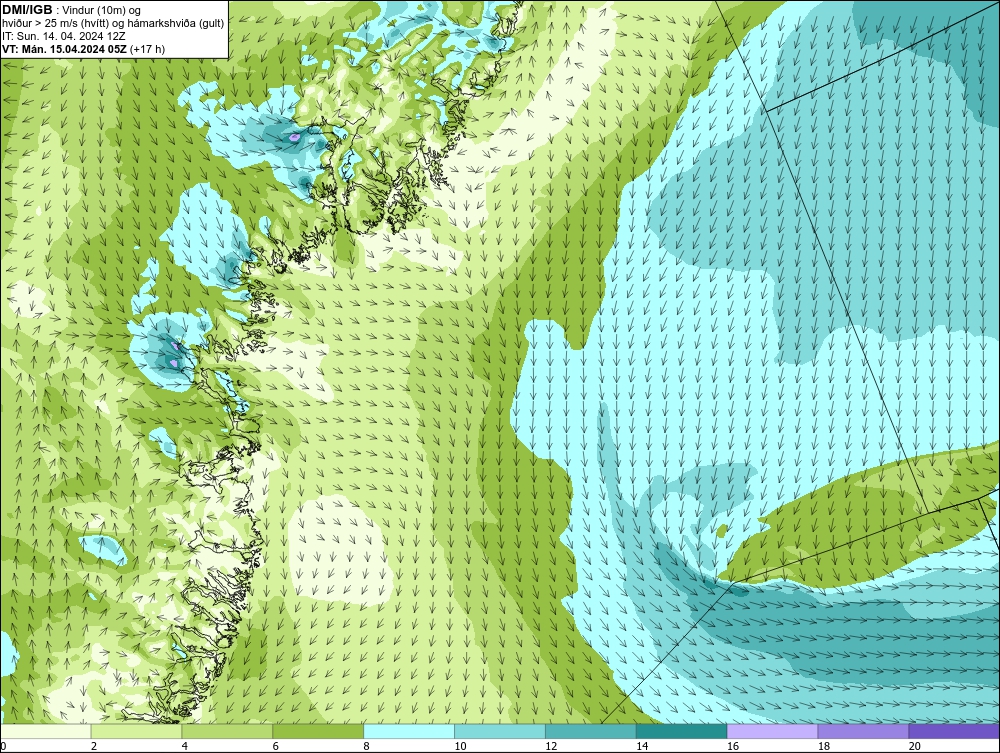Select the 10–12 m/s turquoise swatch
1000x753 pixels.
tap(499, 731)
